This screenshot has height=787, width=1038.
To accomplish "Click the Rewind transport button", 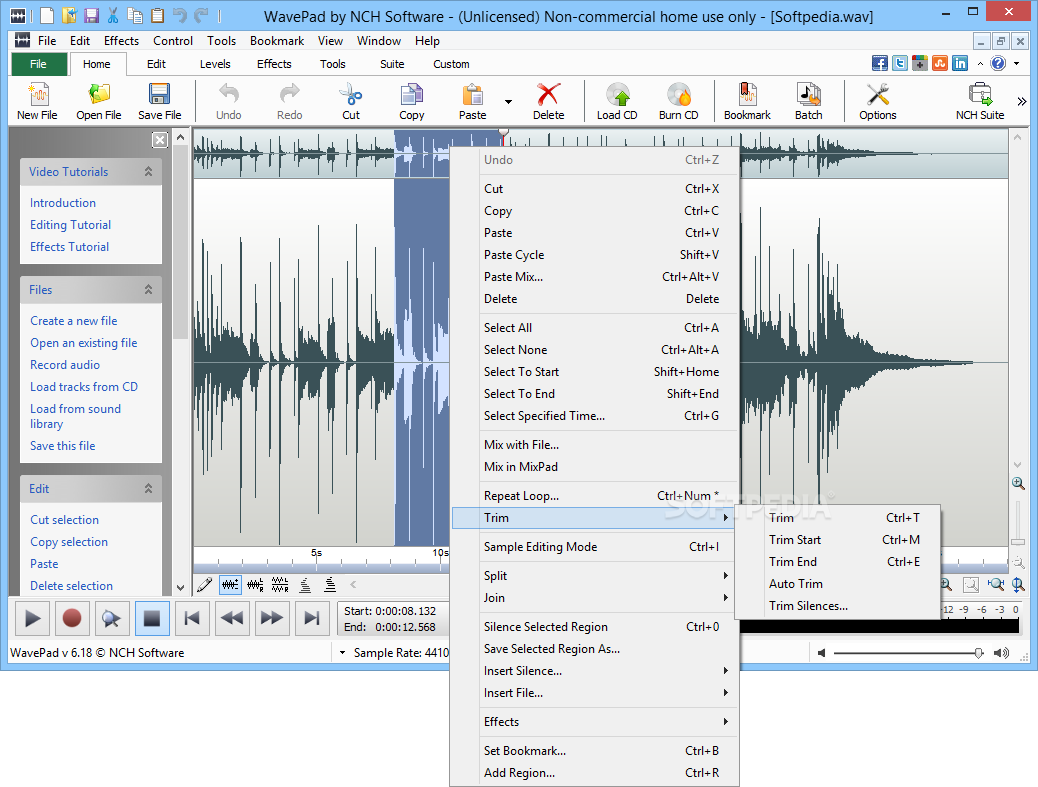I will 232,618.
